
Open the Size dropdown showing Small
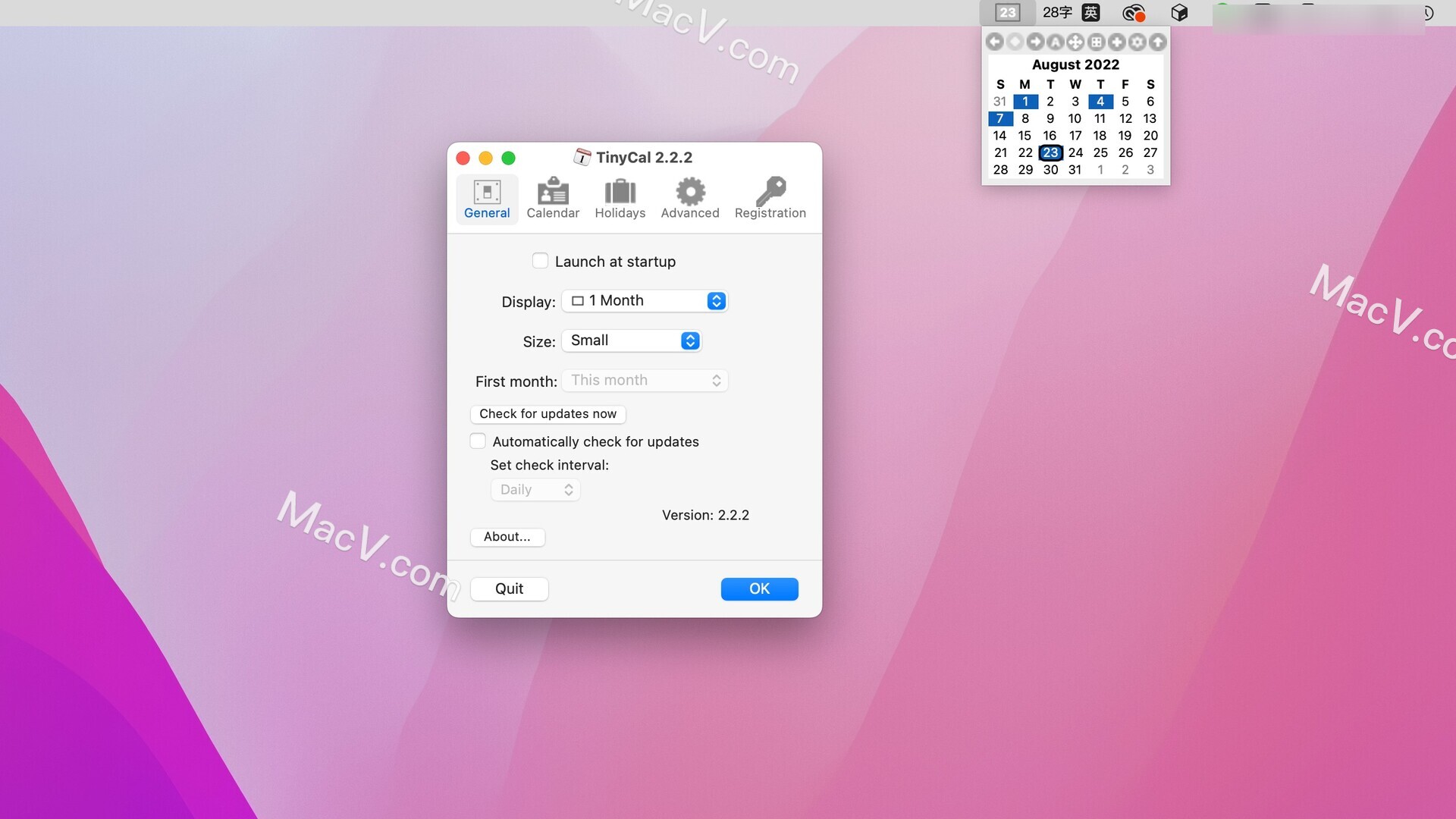632,340
